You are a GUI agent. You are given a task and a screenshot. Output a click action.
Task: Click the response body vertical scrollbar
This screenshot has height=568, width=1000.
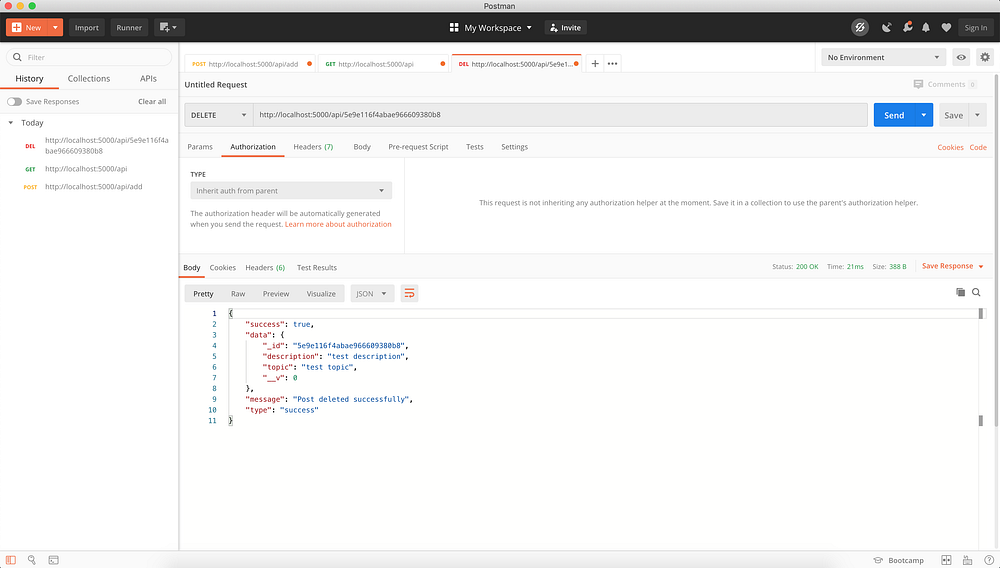point(981,367)
